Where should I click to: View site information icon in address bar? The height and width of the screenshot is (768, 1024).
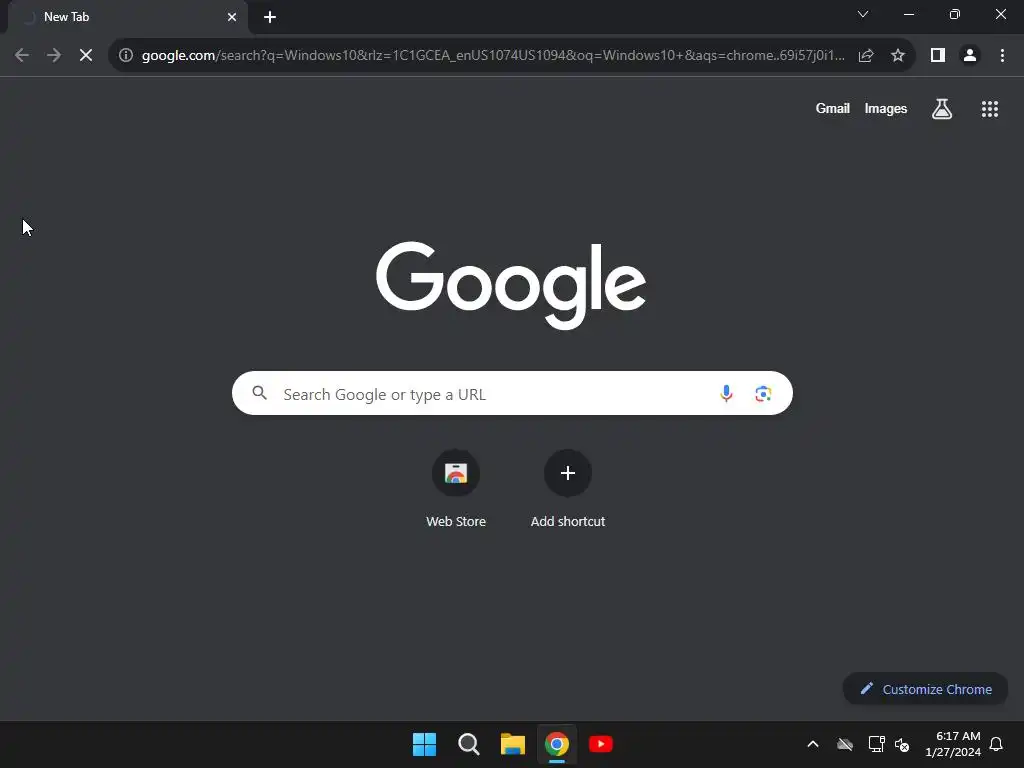(x=126, y=56)
